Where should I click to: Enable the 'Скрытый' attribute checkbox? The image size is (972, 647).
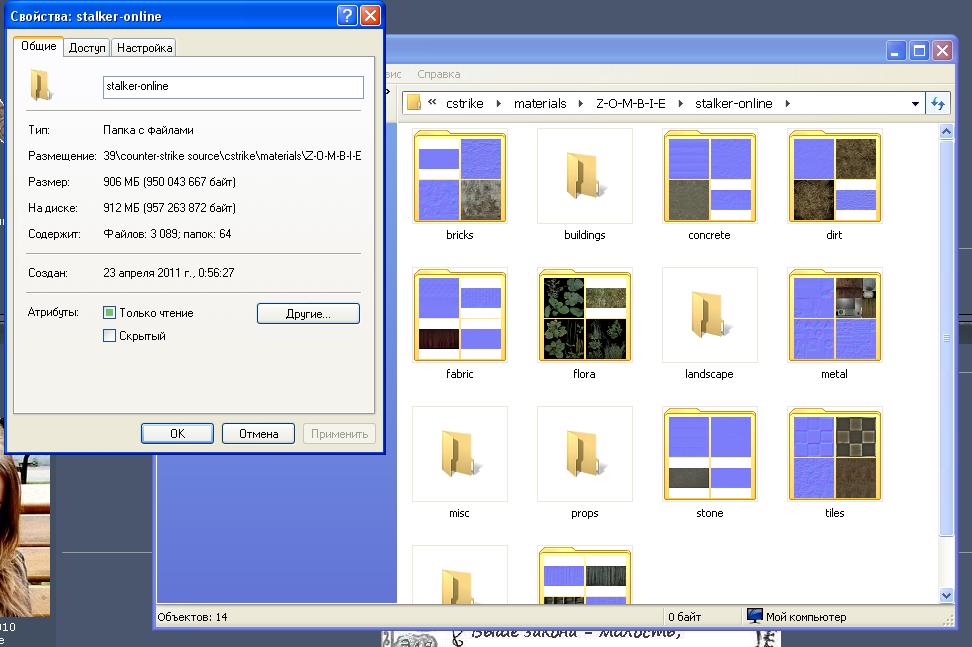109,336
